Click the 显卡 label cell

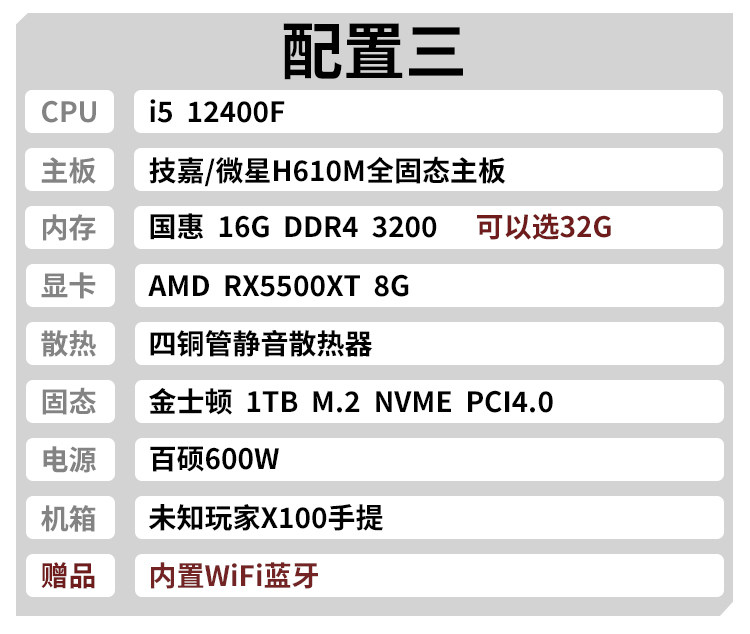click(69, 286)
